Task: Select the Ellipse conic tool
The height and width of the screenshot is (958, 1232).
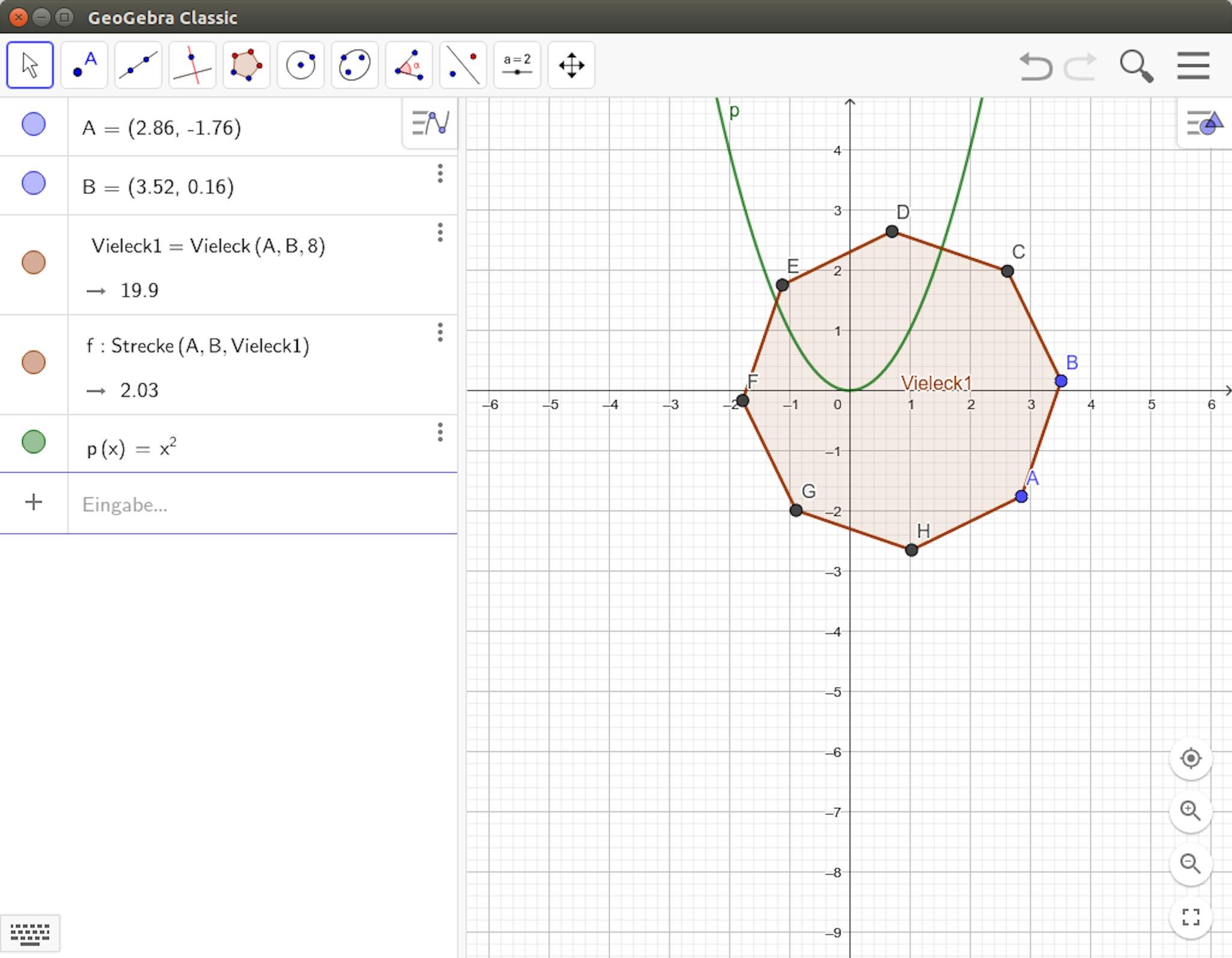Action: coord(355,65)
